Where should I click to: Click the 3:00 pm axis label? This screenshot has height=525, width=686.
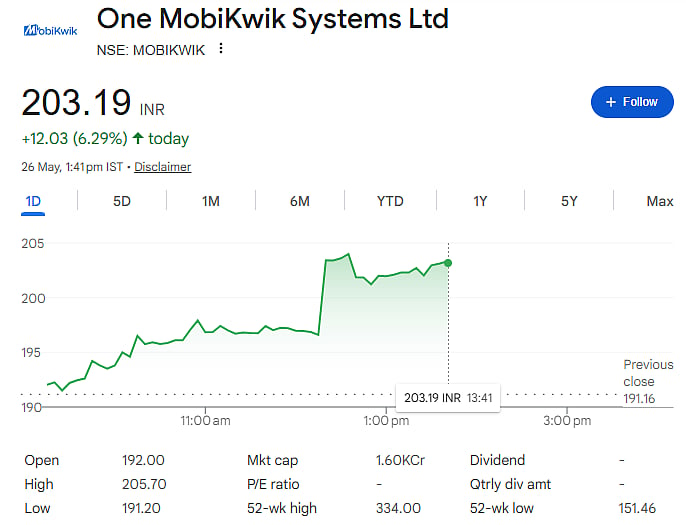pyautogui.click(x=567, y=421)
